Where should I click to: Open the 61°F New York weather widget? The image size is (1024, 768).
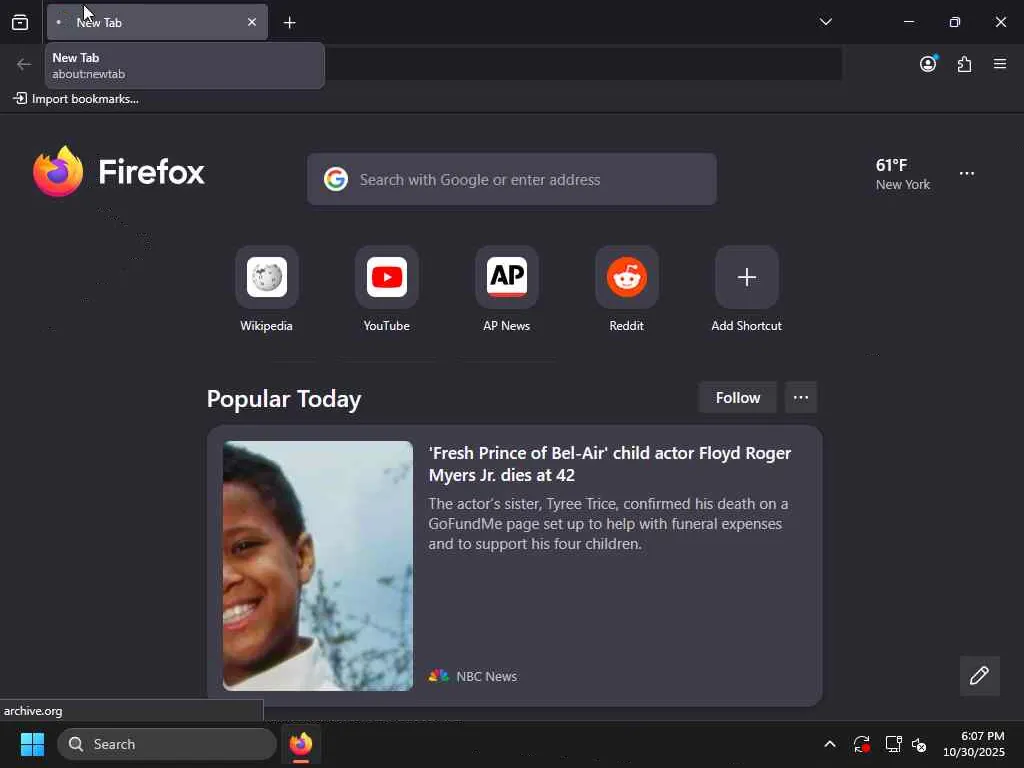(903, 174)
